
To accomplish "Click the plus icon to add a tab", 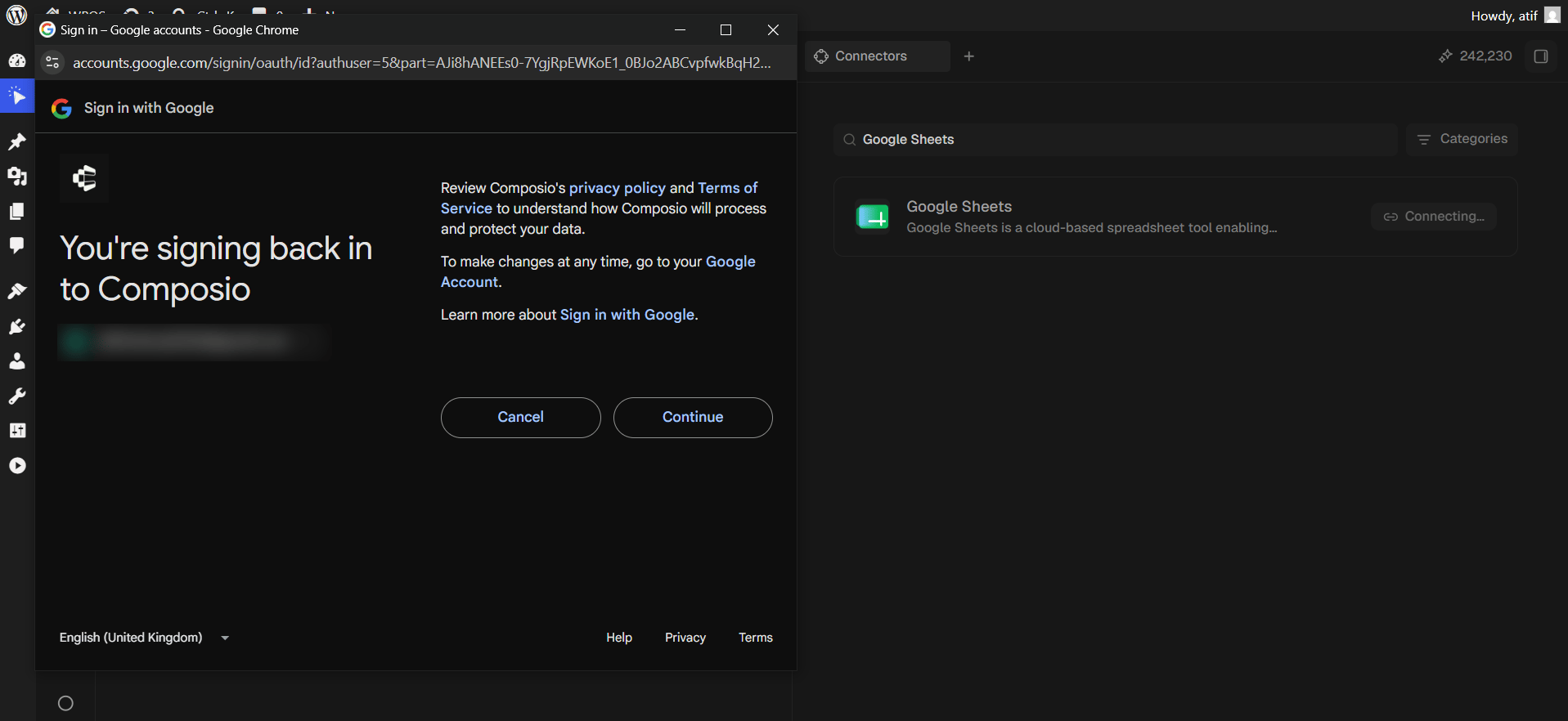I will pos(969,56).
